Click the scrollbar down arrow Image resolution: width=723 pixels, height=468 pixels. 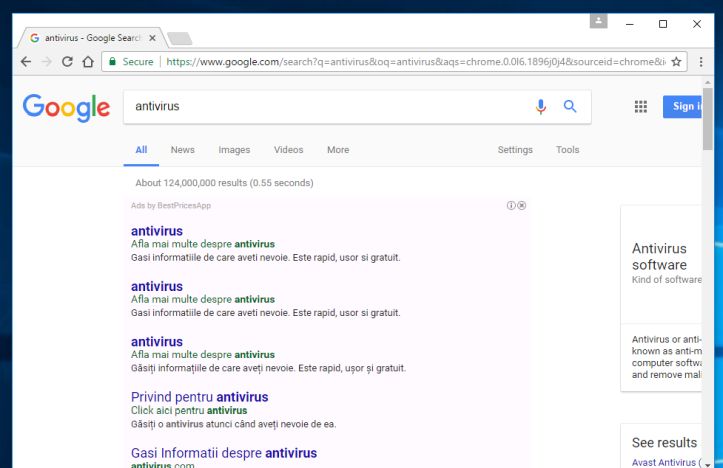click(708, 464)
